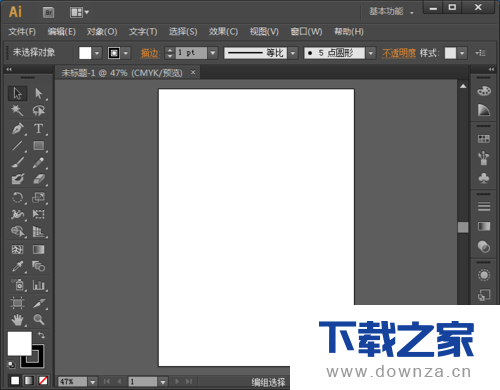This screenshot has height=390, width=500.
Task: Open the Color panel palette icon
Action: coord(484,91)
